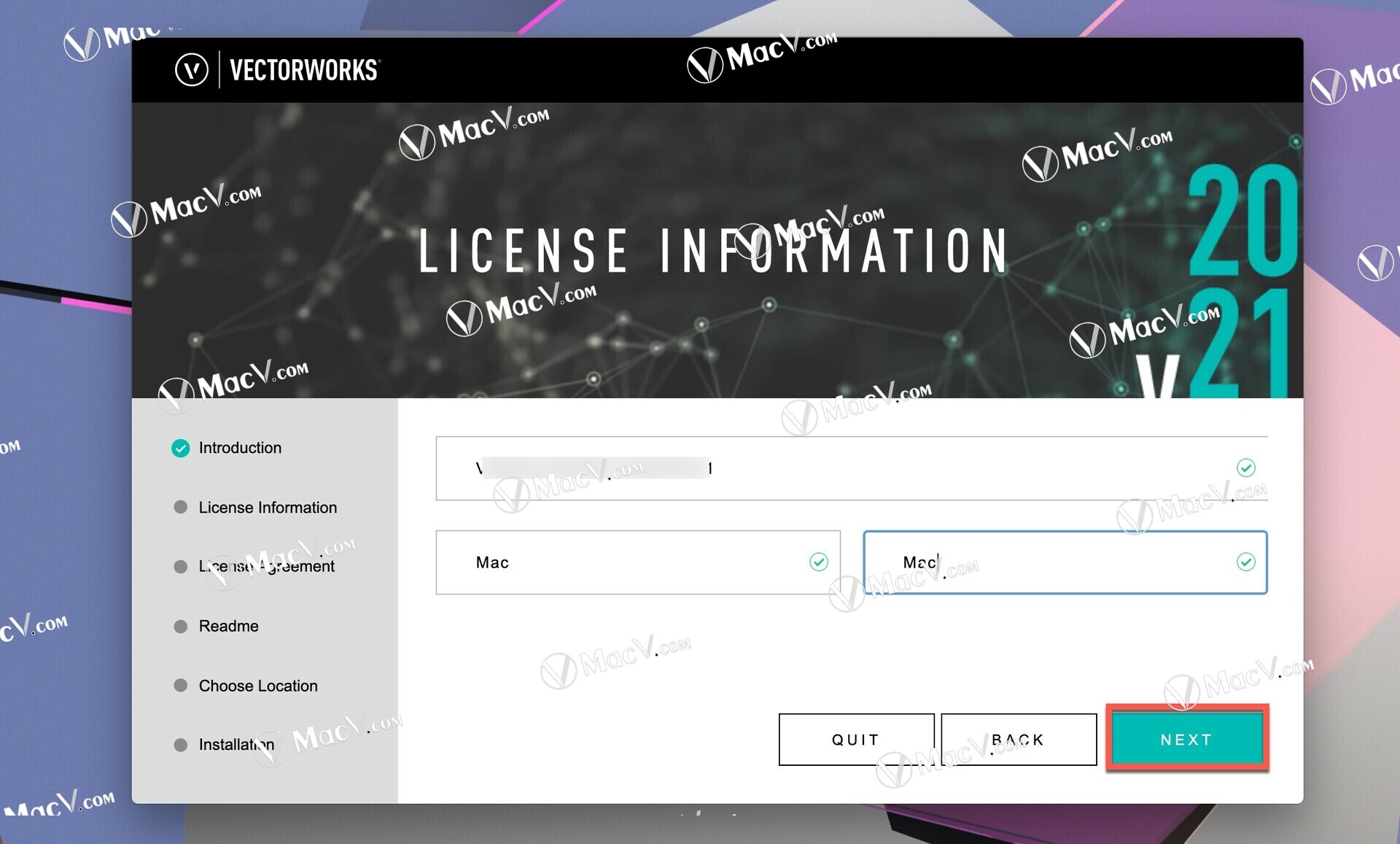Click the gray bullet beside Readme
This screenshot has height=844, width=1400.
[180, 626]
